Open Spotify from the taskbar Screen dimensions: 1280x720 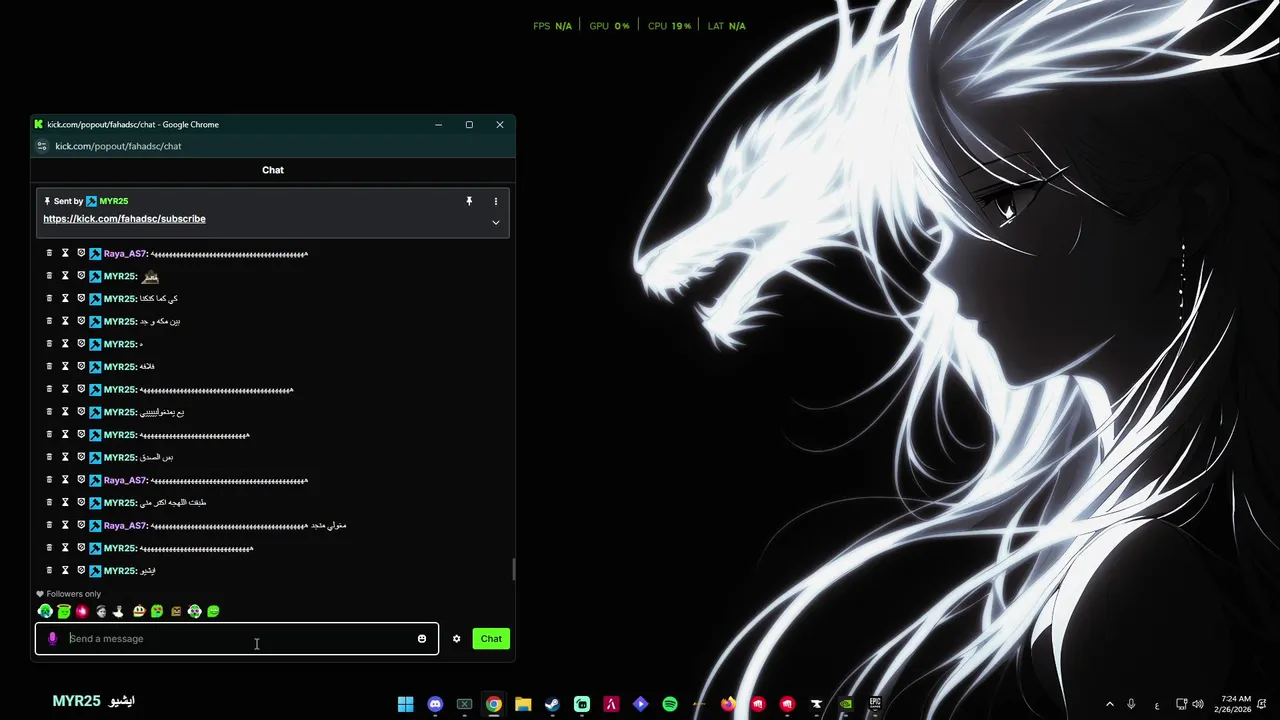670,704
